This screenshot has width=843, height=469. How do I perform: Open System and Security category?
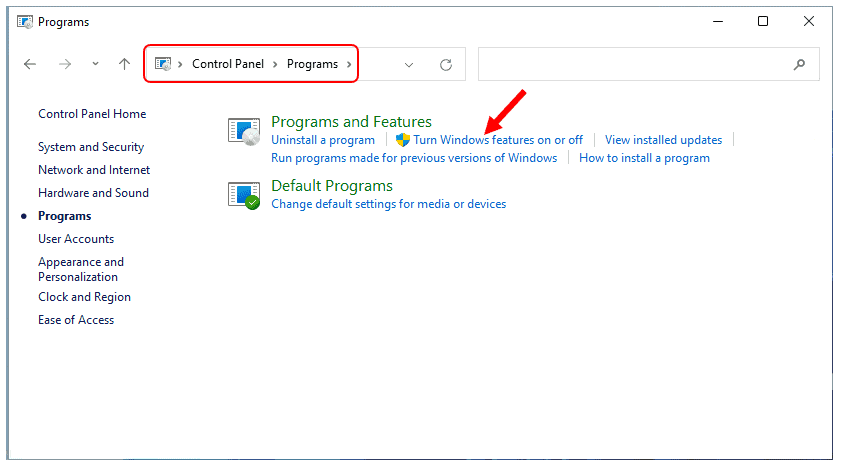pos(91,147)
